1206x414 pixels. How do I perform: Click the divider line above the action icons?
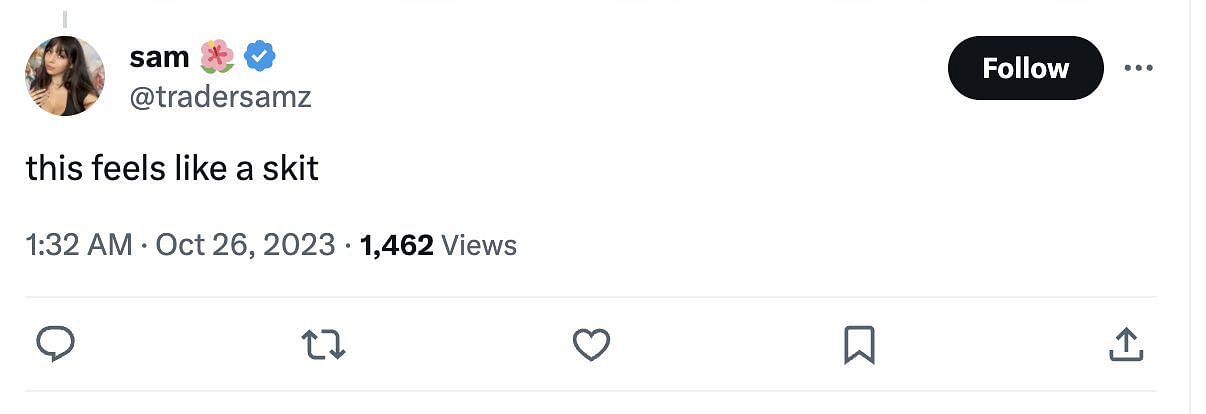[x=591, y=297]
